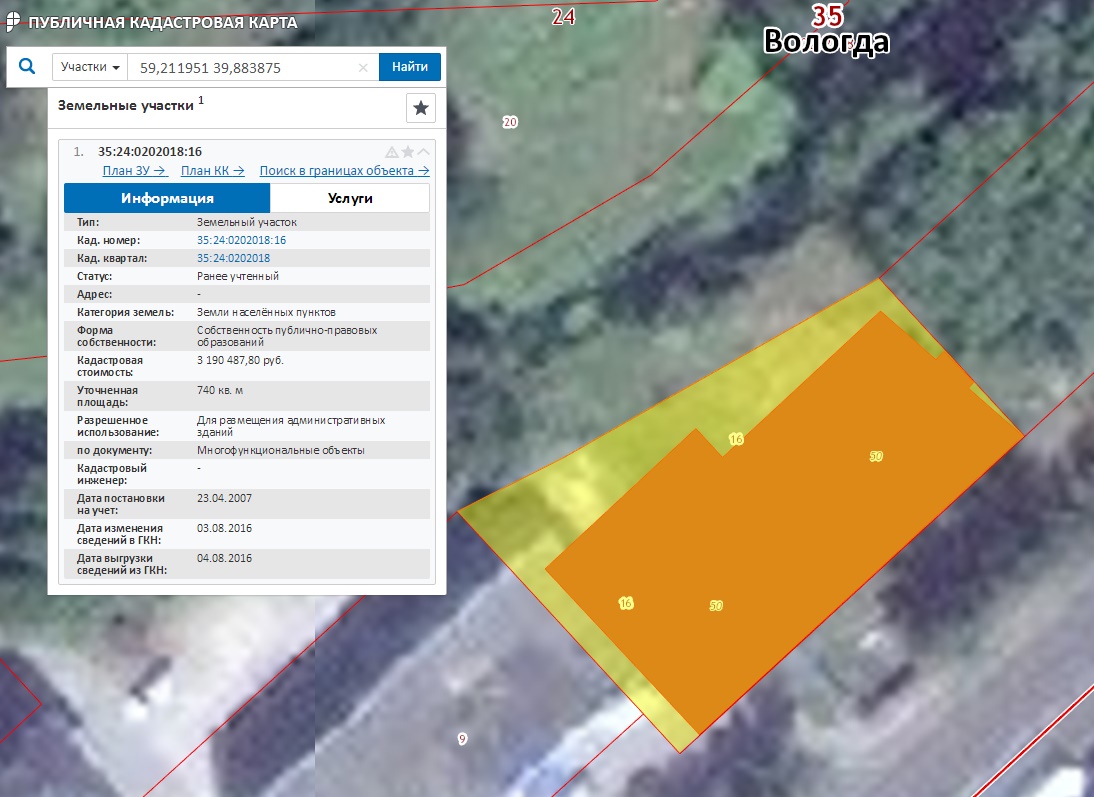Open the План КК link
Image resolution: width=1094 pixels, height=797 pixels.
pyautogui.click(x=212, y=171)
